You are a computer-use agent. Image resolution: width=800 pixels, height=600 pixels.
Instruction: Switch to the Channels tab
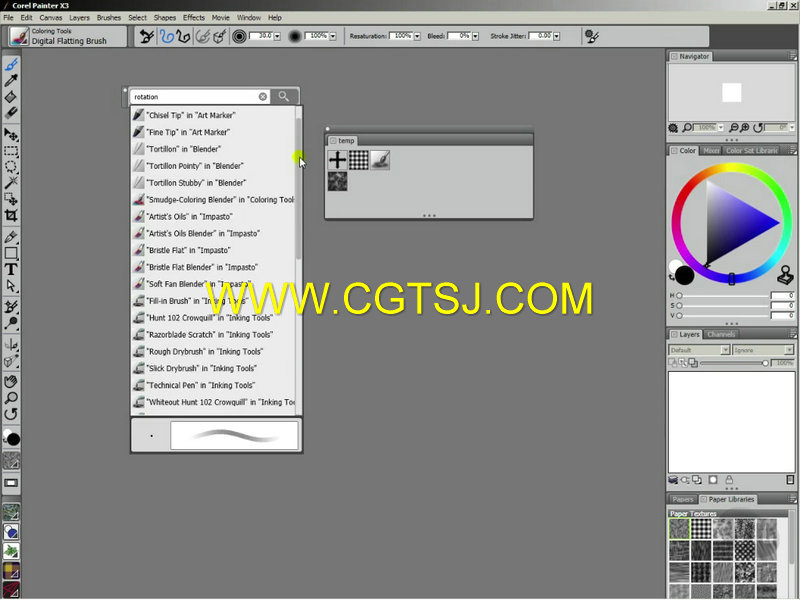(x=721, y=334)
